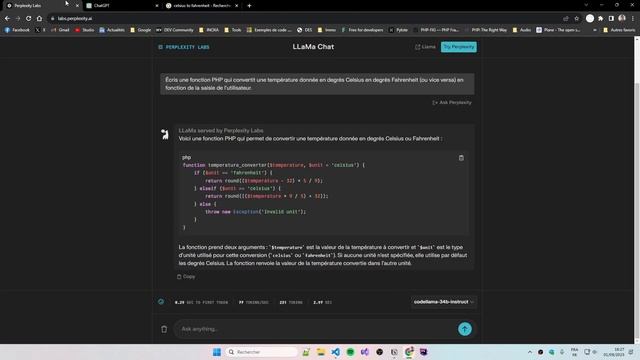This screenshot has height=360, width=640.
Task: Close the celsius to fahrenheit tab
Action: pyautogui.click(x=236, y=6)
